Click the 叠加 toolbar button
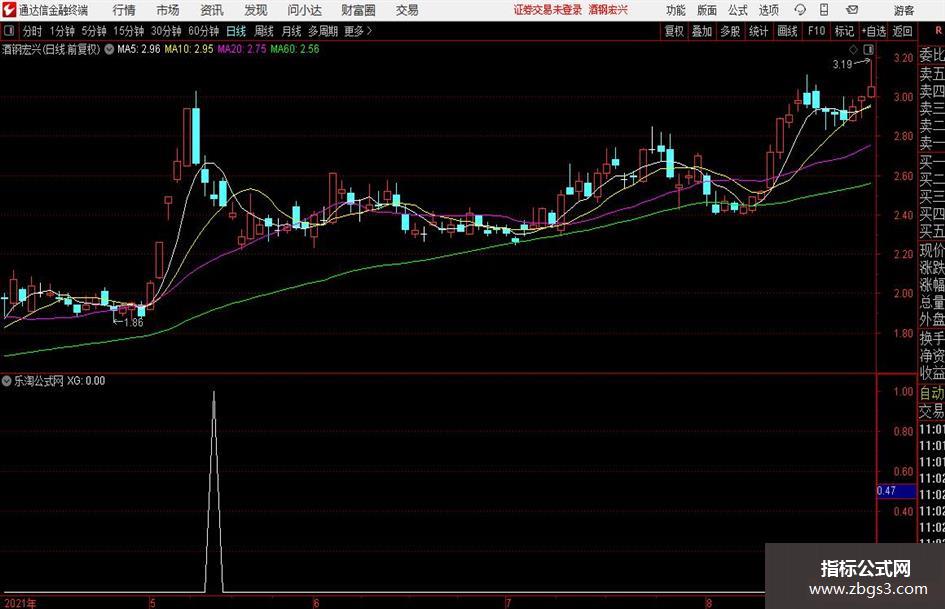Viewport: 945px width, 609px height. tap(702, 31)
